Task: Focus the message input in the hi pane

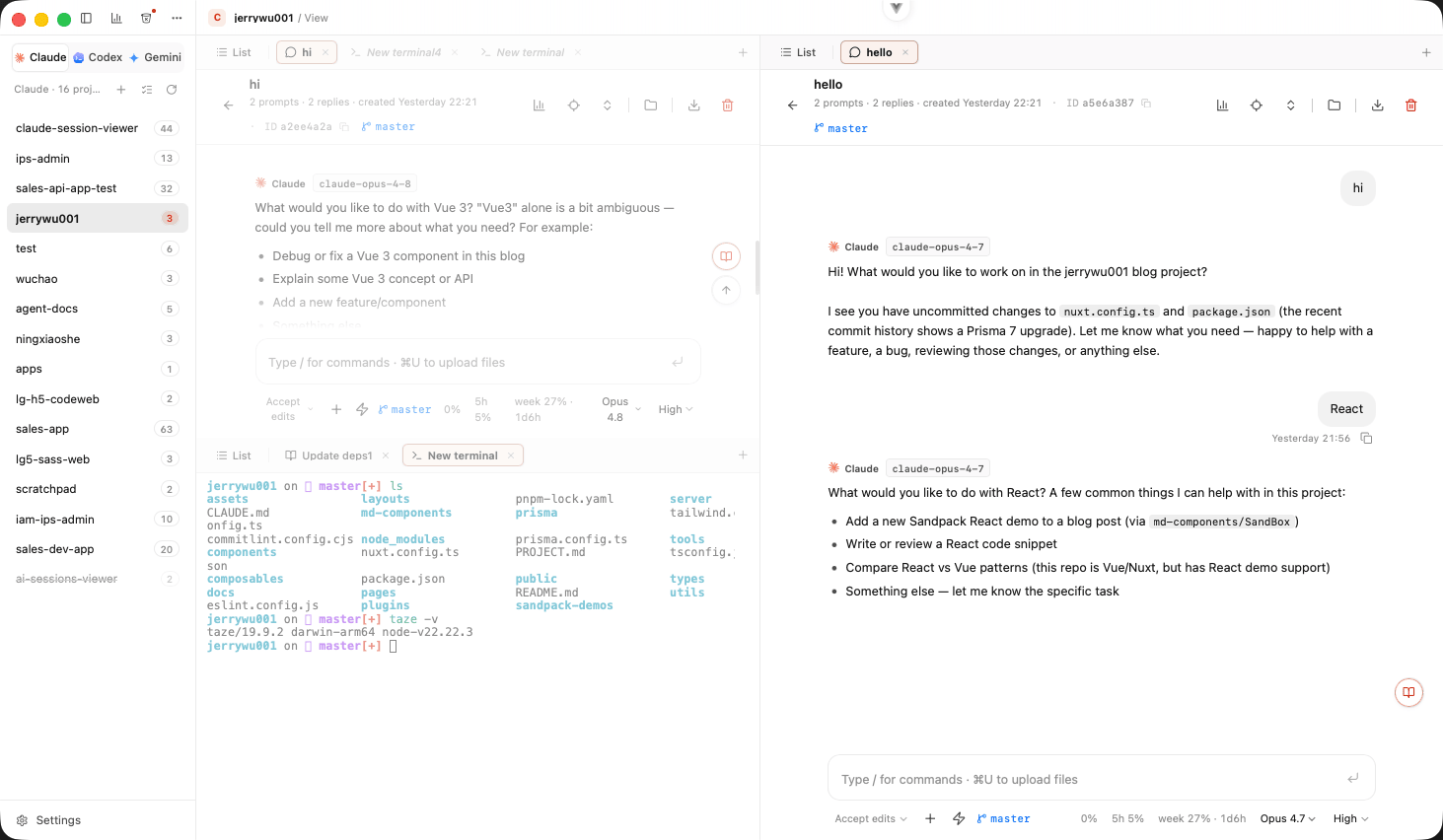Action: [x=477, y=362]
